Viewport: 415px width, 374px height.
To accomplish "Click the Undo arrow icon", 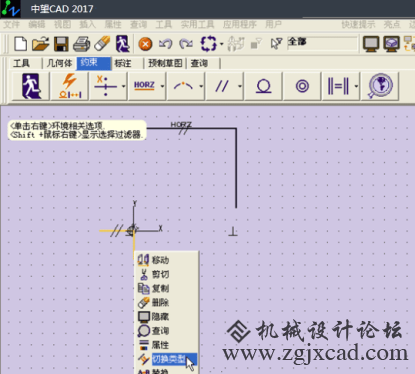I will click(166, 44).
